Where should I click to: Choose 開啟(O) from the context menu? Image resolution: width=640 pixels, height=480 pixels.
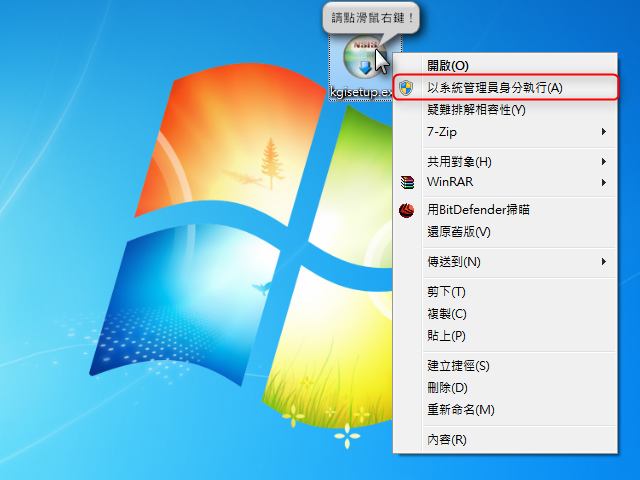click(505, 65)
